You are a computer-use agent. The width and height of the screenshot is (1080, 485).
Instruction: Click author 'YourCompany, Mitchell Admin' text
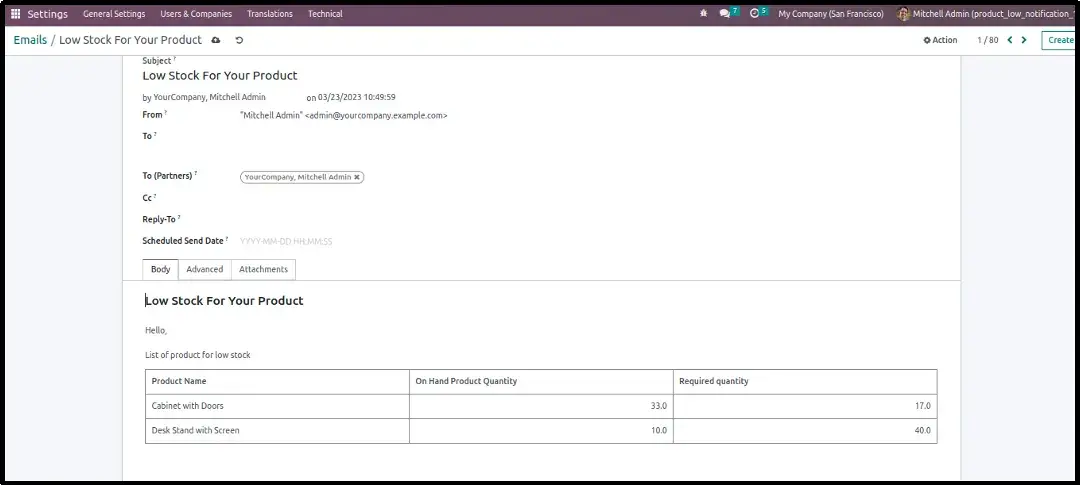click(x=209, y=97)
